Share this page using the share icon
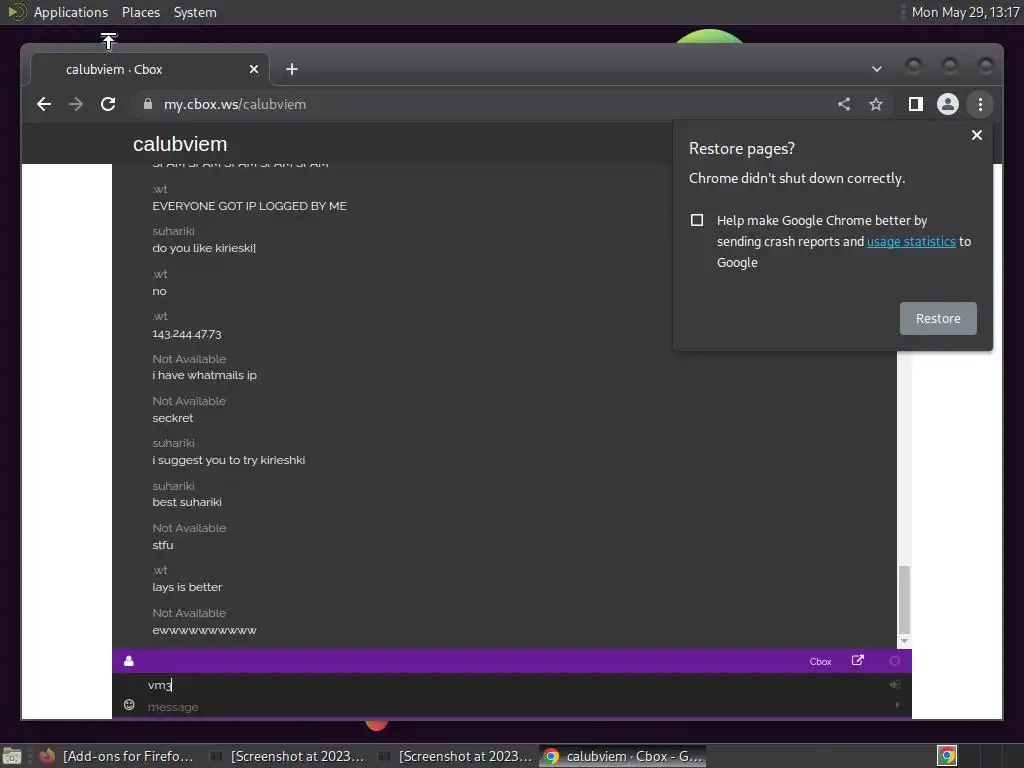The width and height of the screenshot is (1024, 768). (x=844, y=104)
